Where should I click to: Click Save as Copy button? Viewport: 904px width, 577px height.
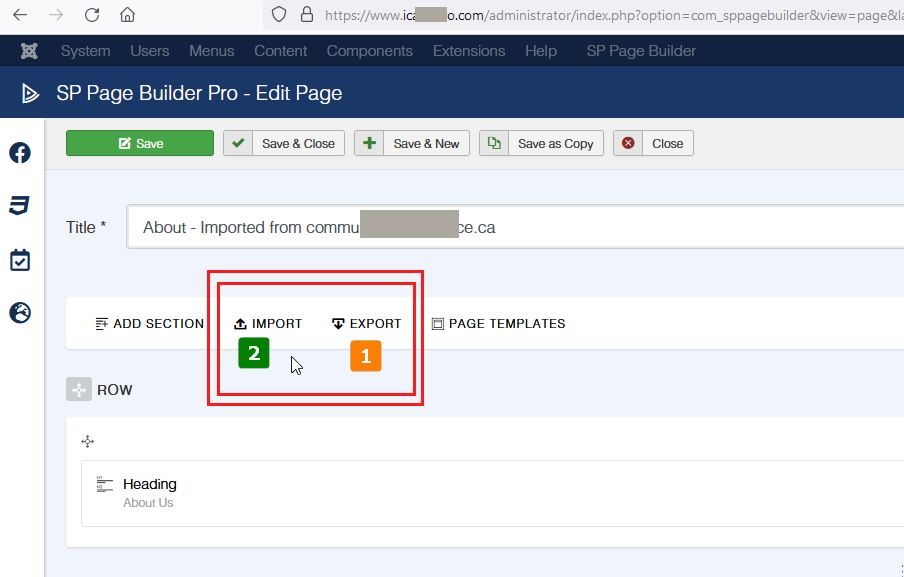541,143
